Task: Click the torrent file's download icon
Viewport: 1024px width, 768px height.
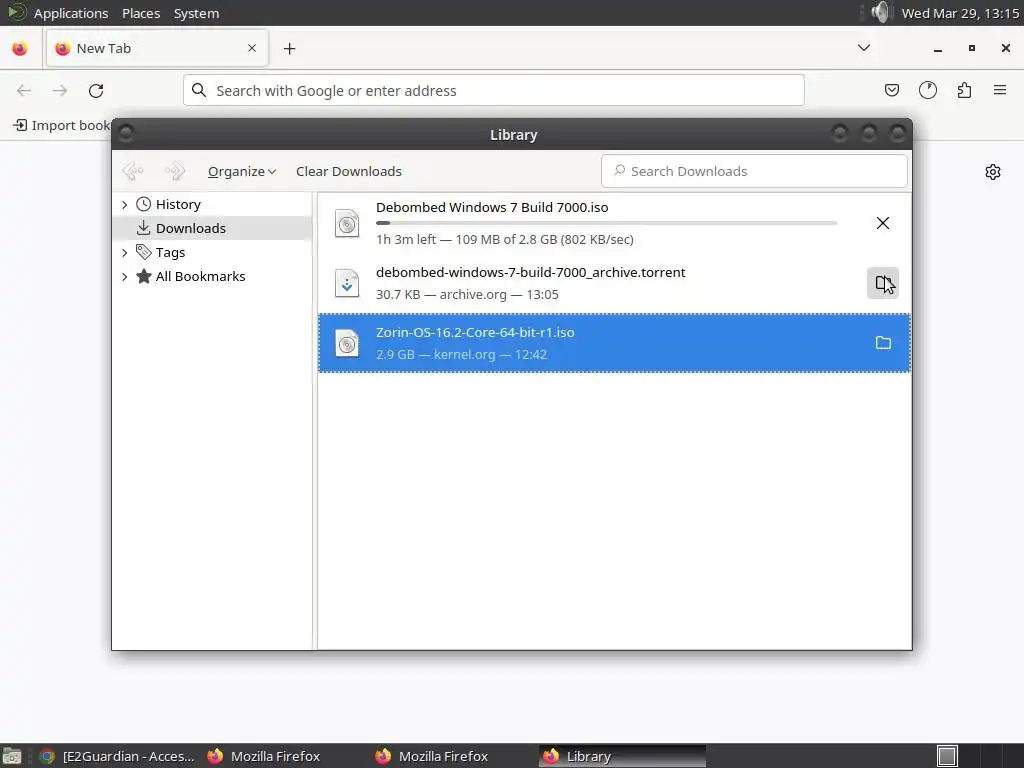Action: (347, 283)
